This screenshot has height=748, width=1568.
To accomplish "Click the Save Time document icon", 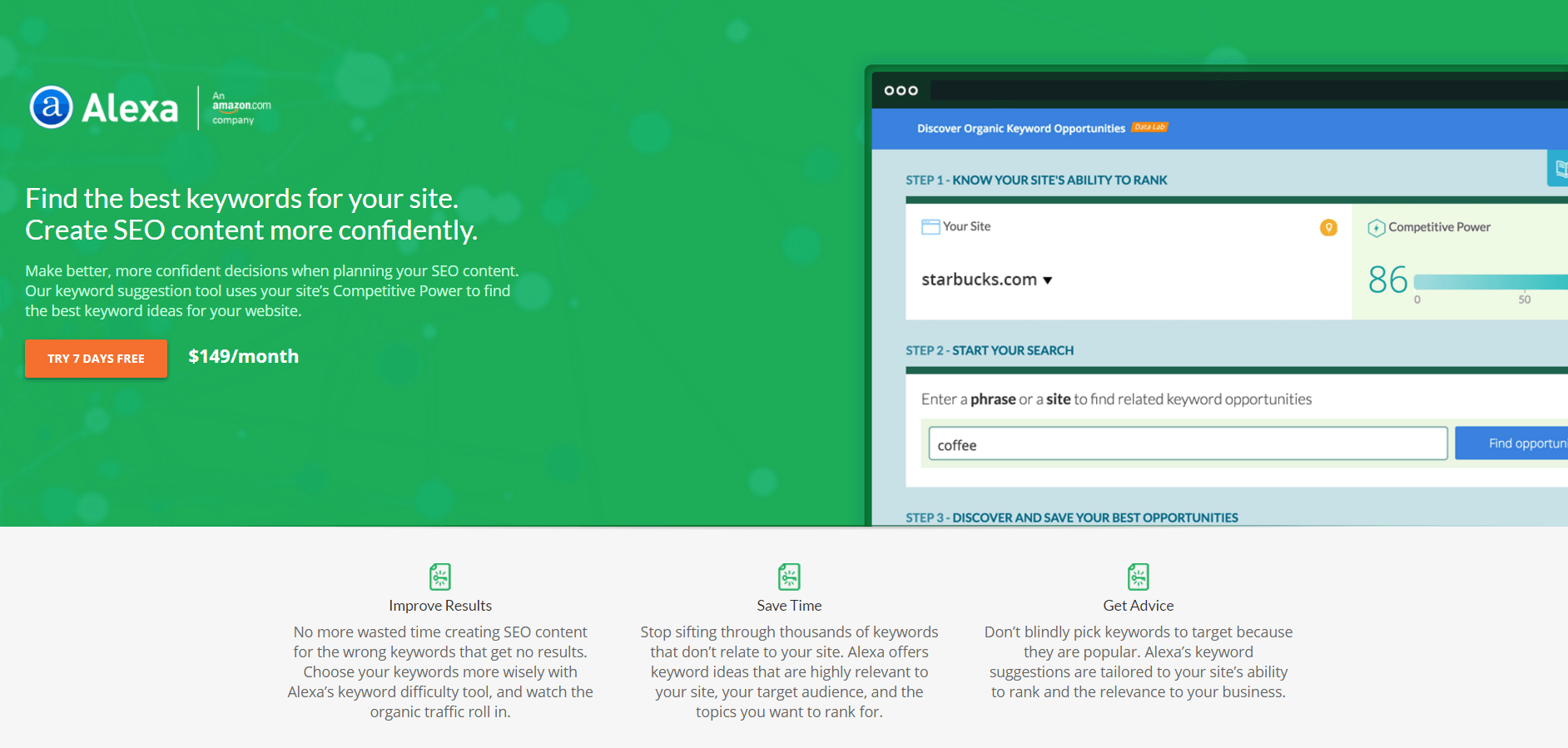I will point(789,577).
